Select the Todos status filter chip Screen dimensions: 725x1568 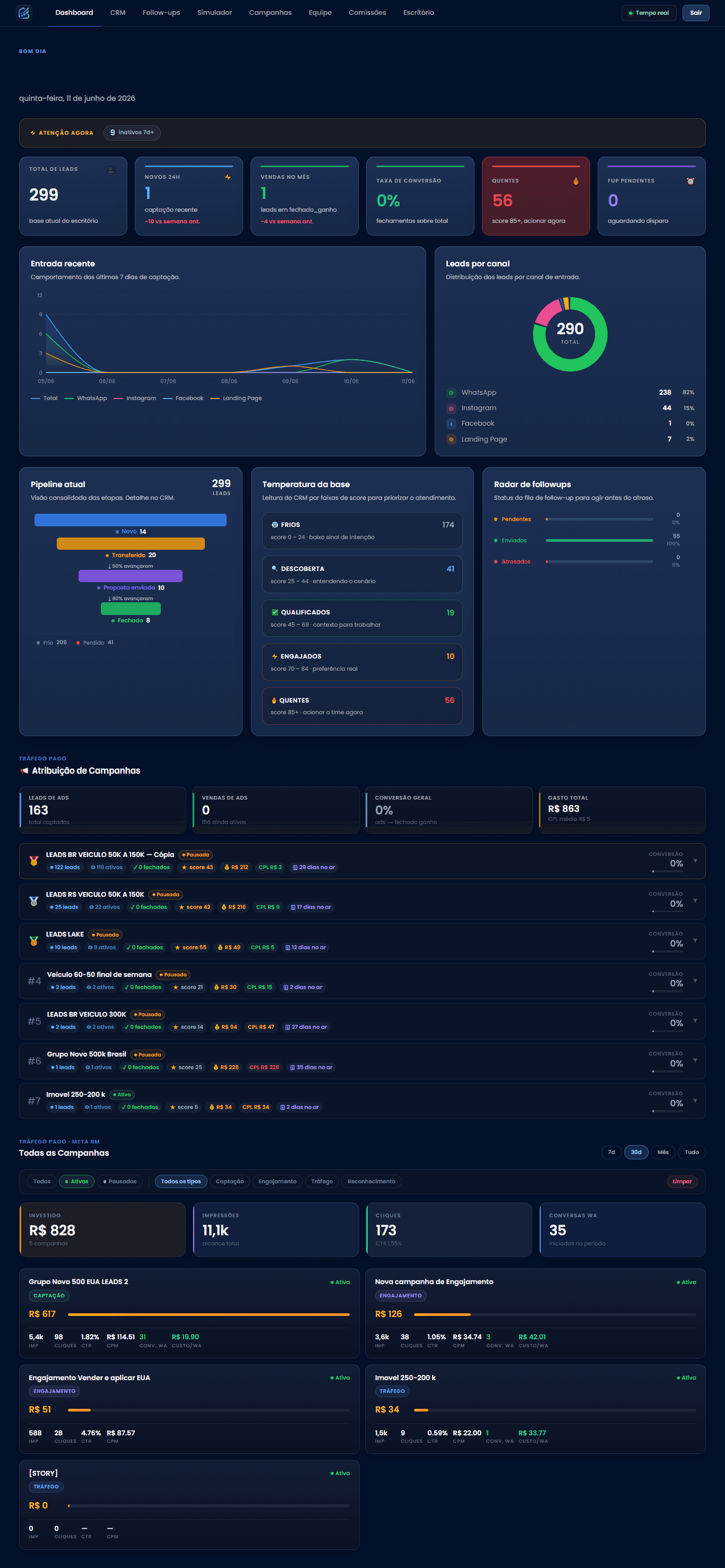42,1182
